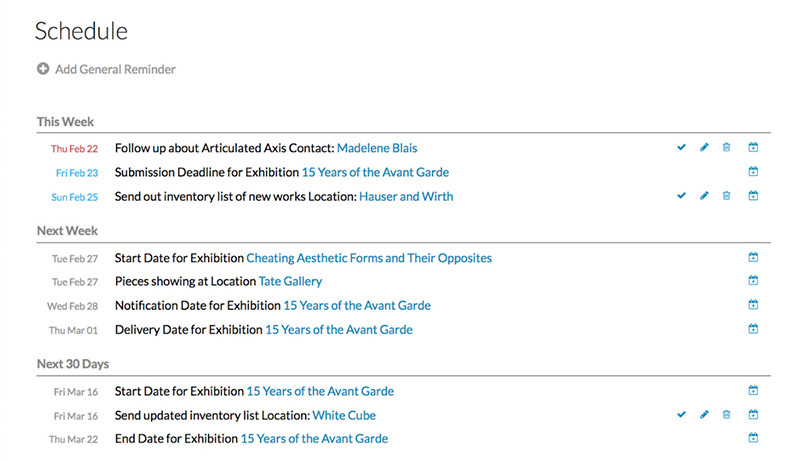The height and width of the screenshot is (461, 800).
Task: Add Mar 22 End Date to calendar
Action: point(753,438)
